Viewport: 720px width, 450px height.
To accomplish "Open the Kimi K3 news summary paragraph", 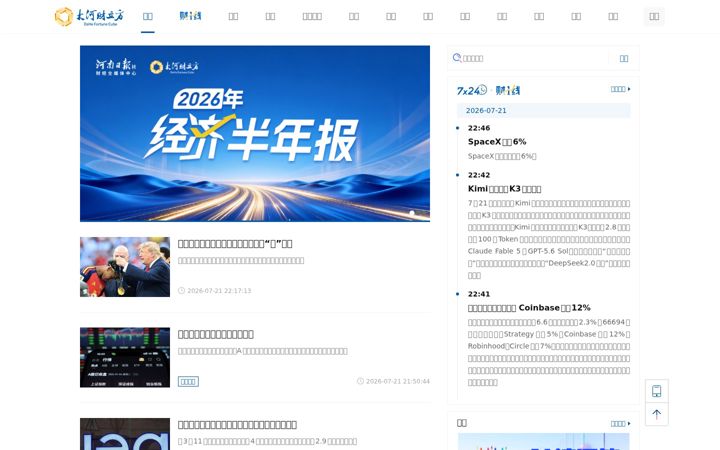I will 549,239.
